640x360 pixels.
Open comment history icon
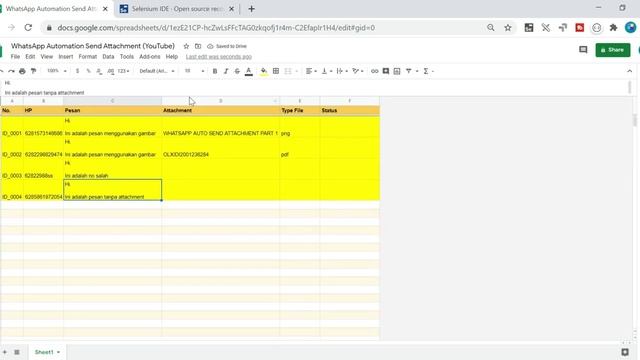(x=583, y=50)
